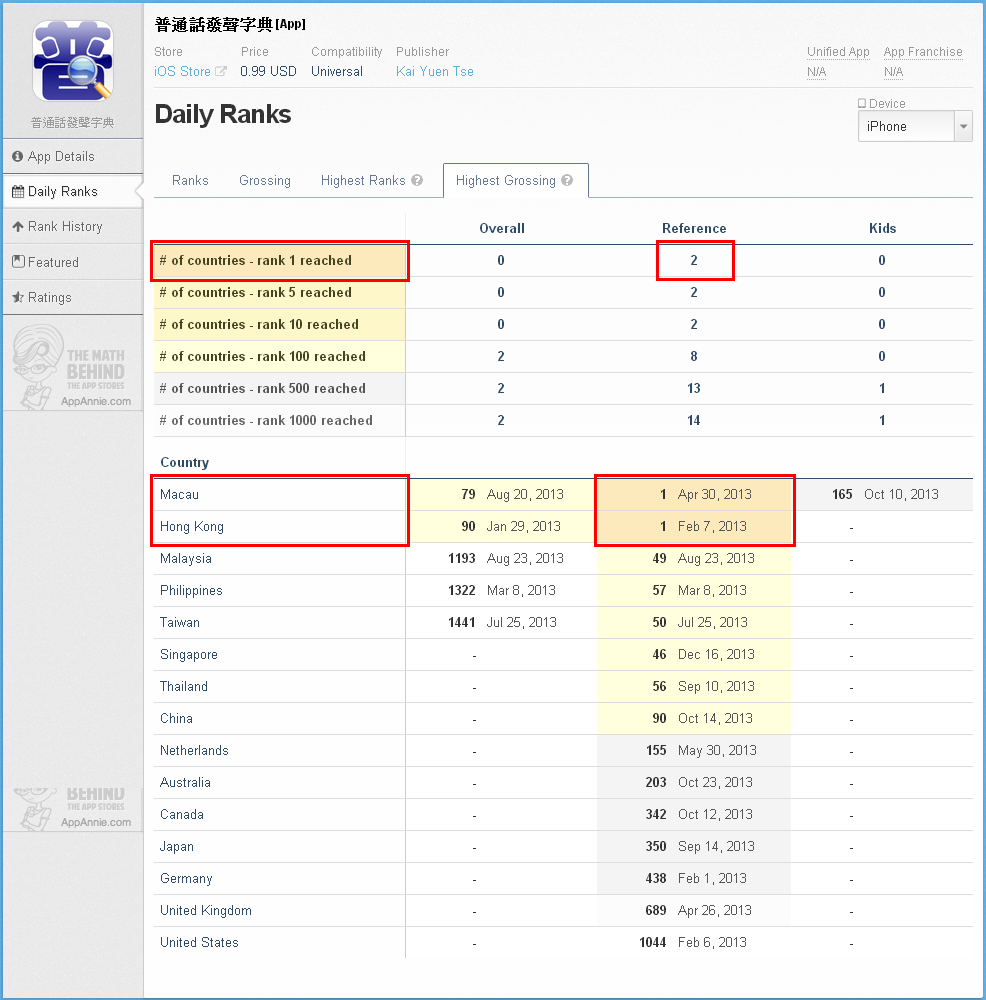Click the App Franchise label
This screenshot has width=986, height=1000.
pos(922,52)
